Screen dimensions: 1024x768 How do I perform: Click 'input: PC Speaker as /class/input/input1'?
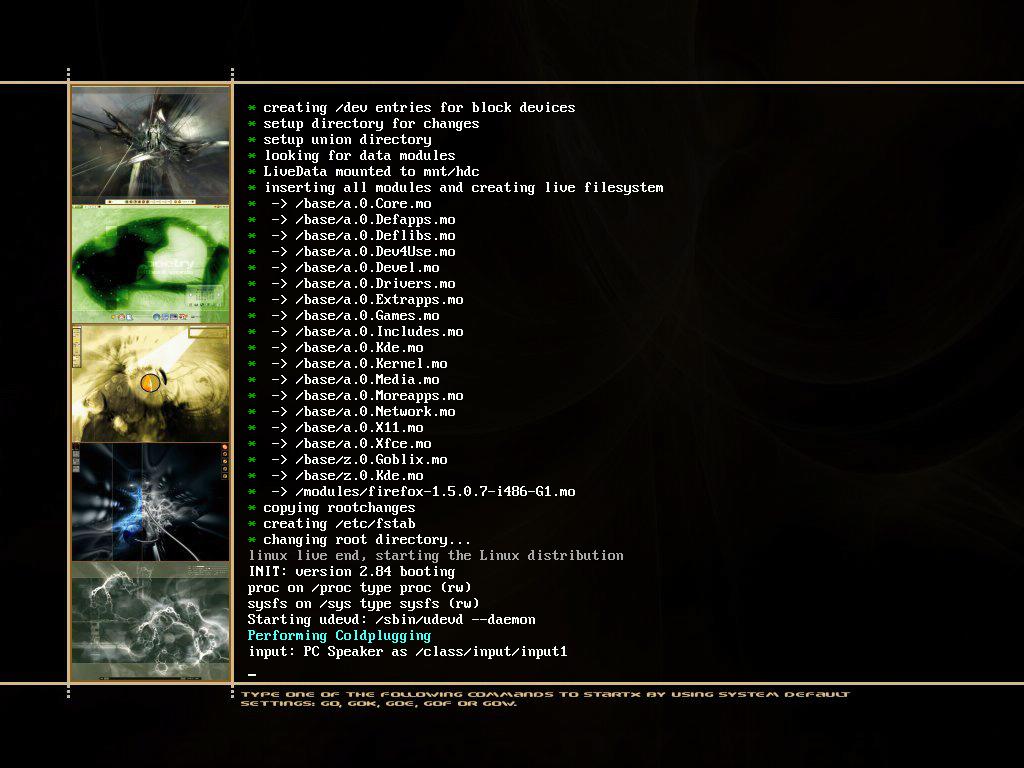(408, 652)
